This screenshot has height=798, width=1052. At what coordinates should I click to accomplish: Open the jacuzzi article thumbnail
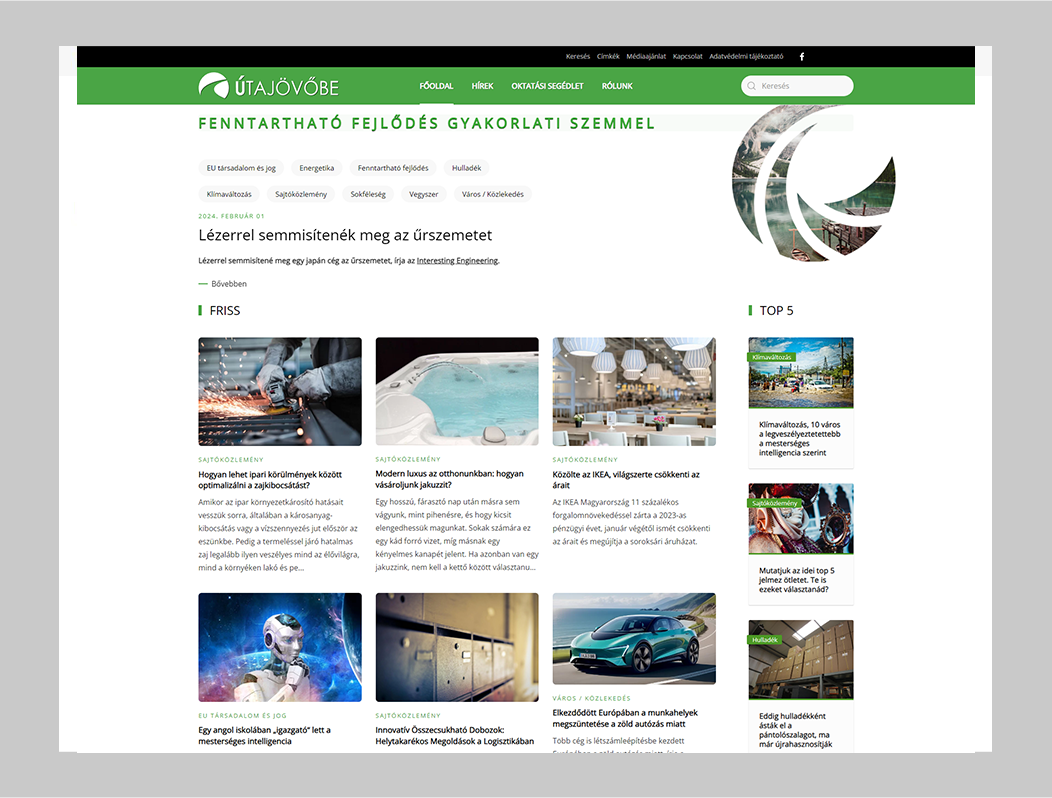tap(457, 391)
